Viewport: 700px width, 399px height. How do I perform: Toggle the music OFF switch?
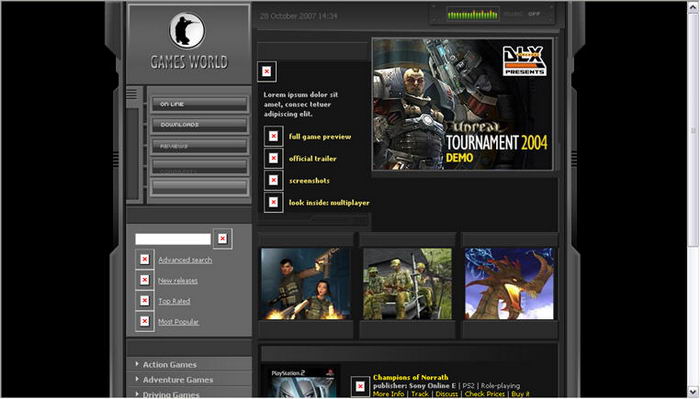534,14
